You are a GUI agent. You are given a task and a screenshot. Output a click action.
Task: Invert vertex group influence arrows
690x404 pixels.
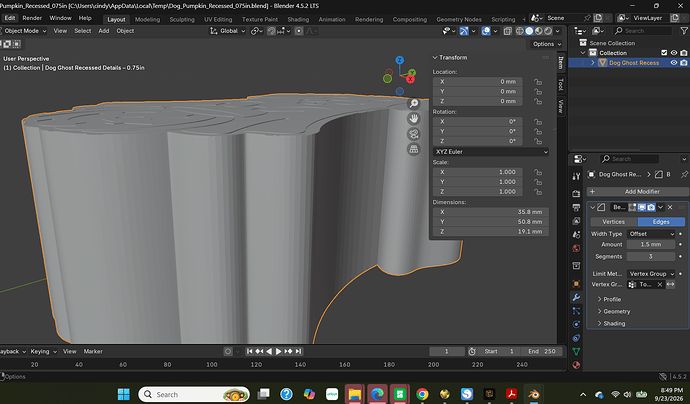click(x=670, y=285)
